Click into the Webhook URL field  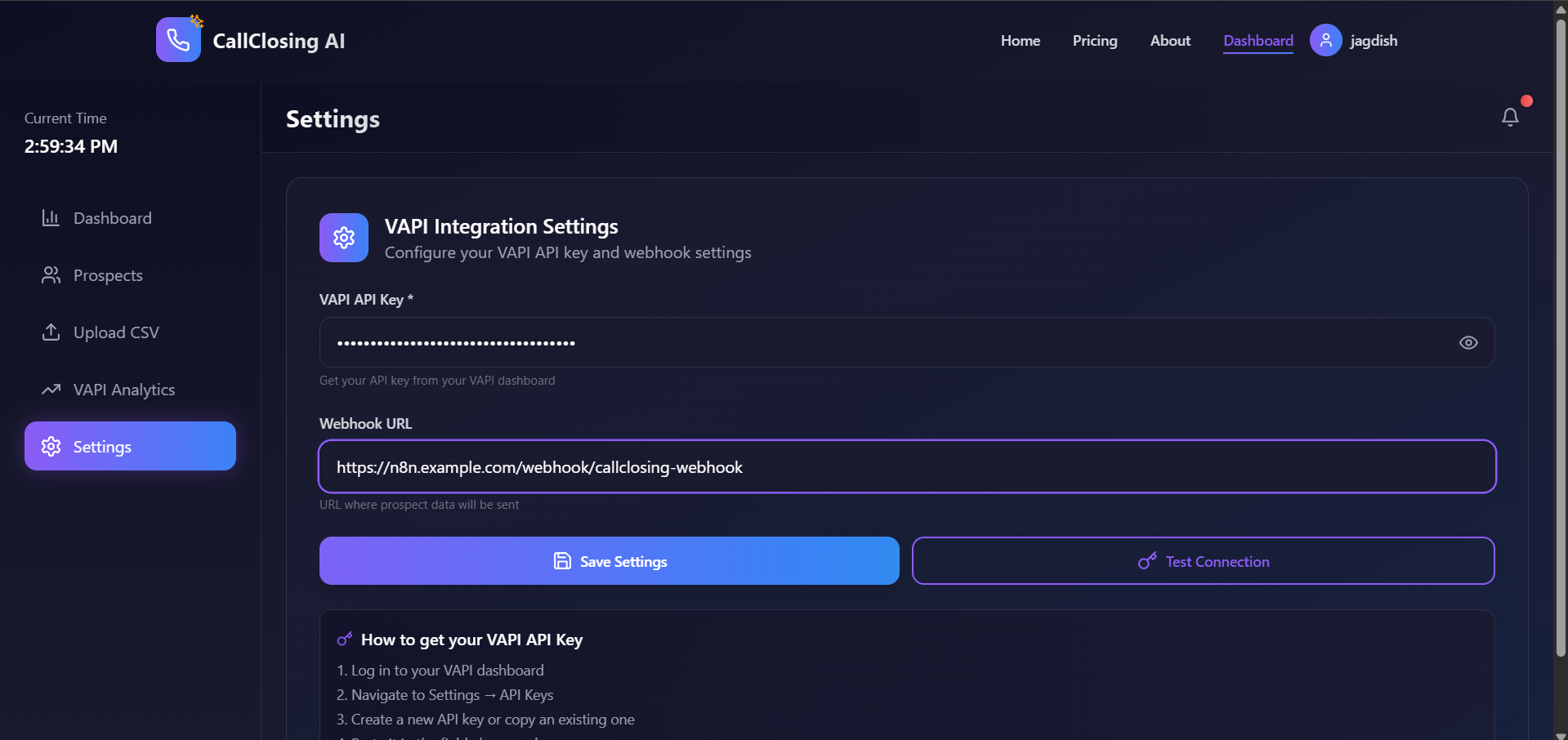(x=907, y=467)
